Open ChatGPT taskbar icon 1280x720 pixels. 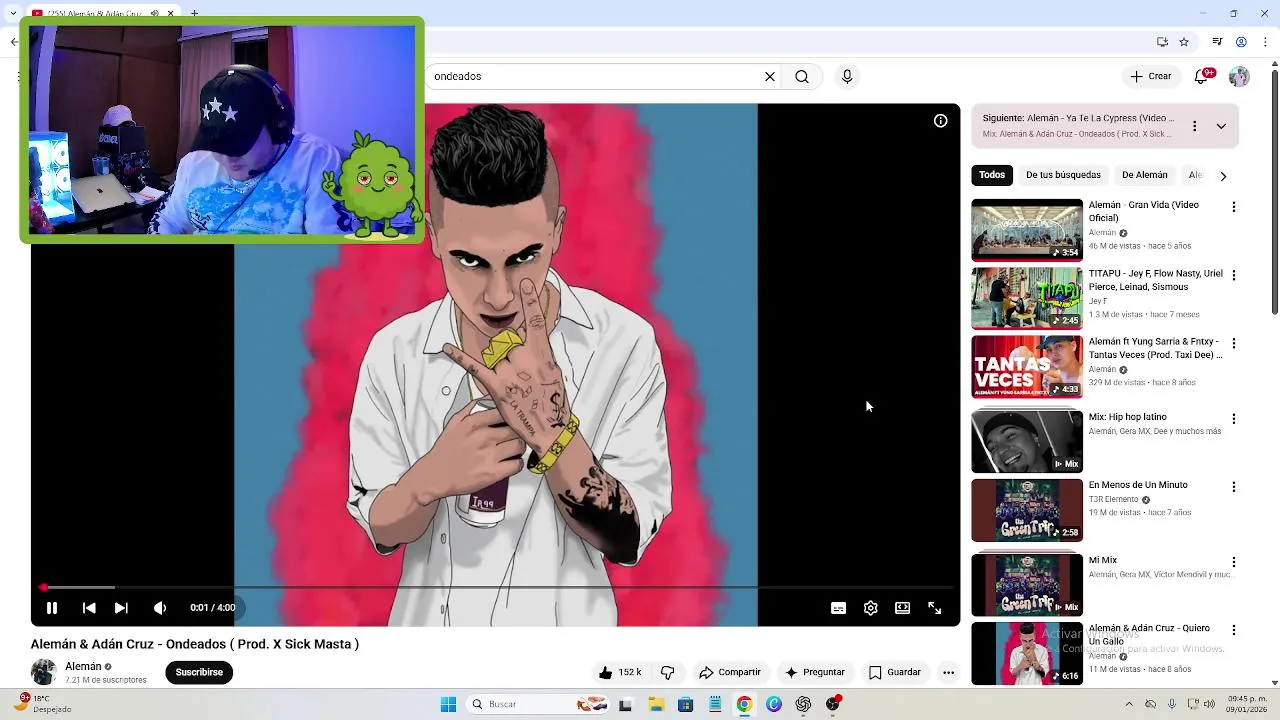point(803,704)
